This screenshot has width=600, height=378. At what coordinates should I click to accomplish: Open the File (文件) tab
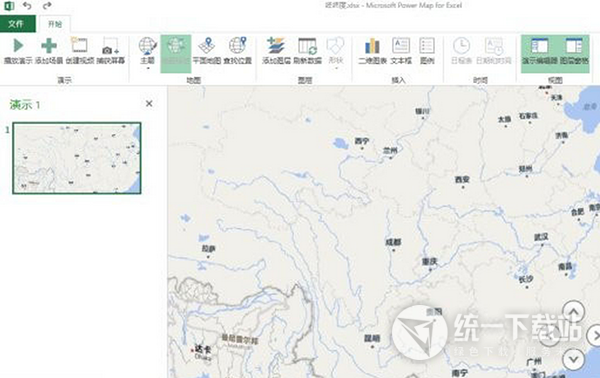pyautogui.click(x=18, y=24)
